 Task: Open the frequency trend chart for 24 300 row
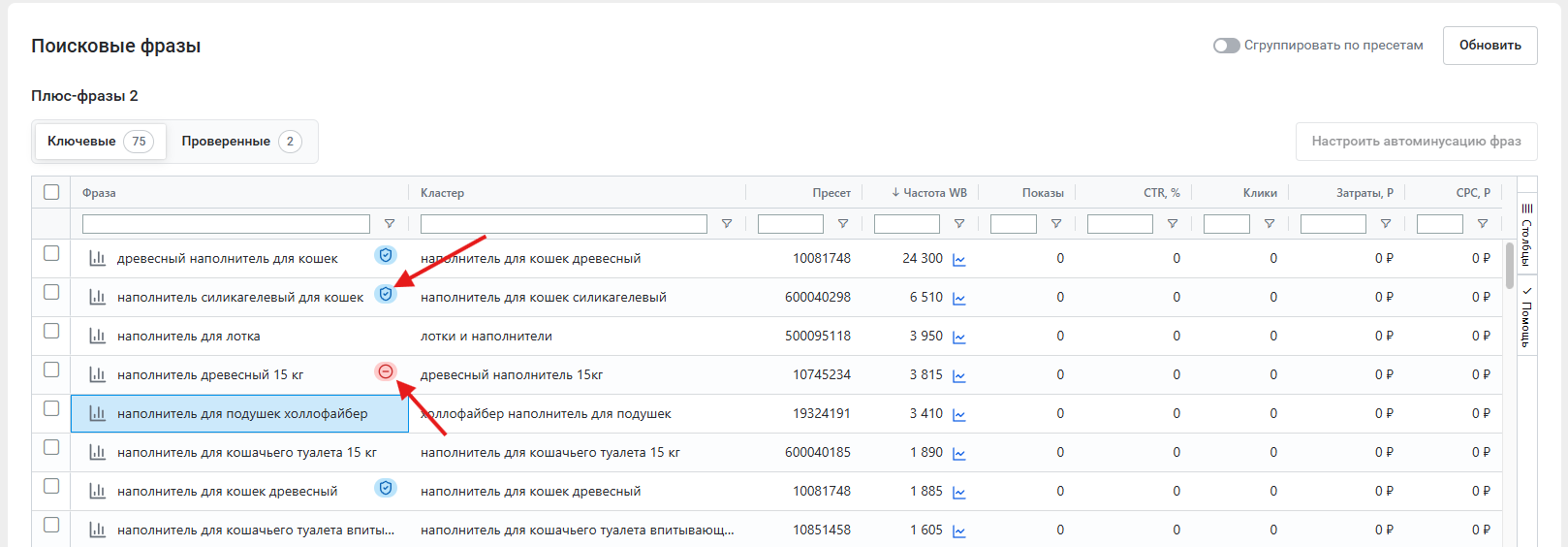(958, 260)
